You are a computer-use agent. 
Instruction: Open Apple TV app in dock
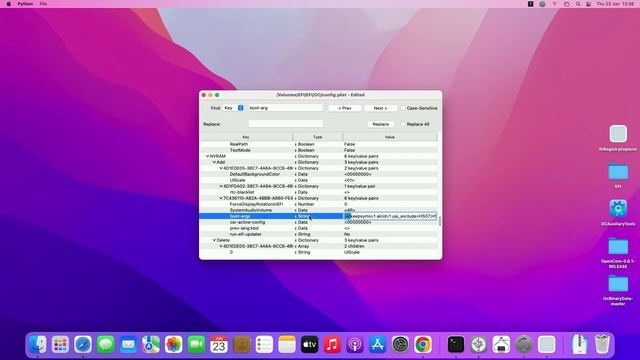coord(309,344)
